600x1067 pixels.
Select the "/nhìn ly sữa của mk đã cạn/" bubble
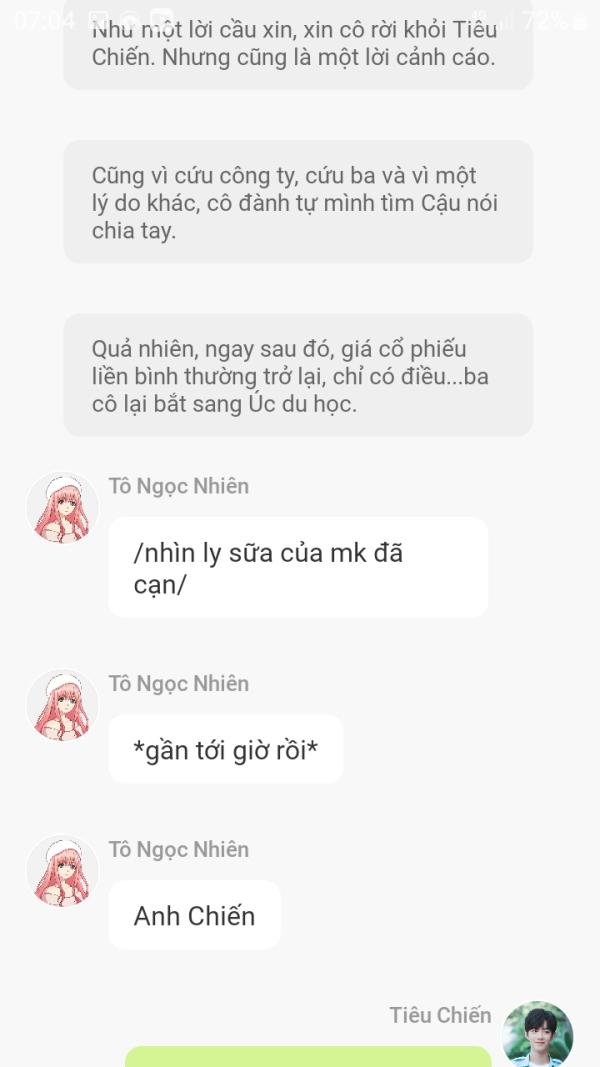297,567
